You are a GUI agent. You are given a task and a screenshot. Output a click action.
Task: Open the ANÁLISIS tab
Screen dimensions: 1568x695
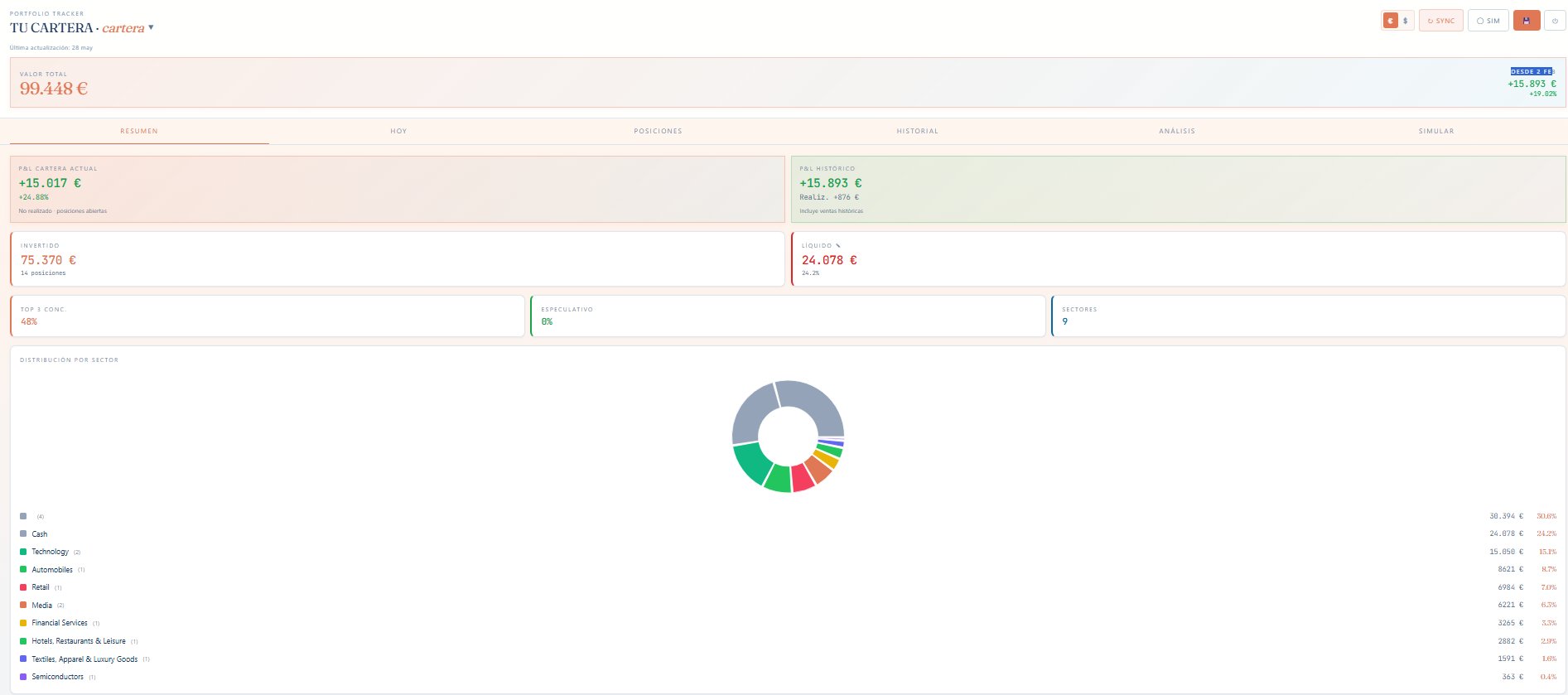[x=1177, y=131]
